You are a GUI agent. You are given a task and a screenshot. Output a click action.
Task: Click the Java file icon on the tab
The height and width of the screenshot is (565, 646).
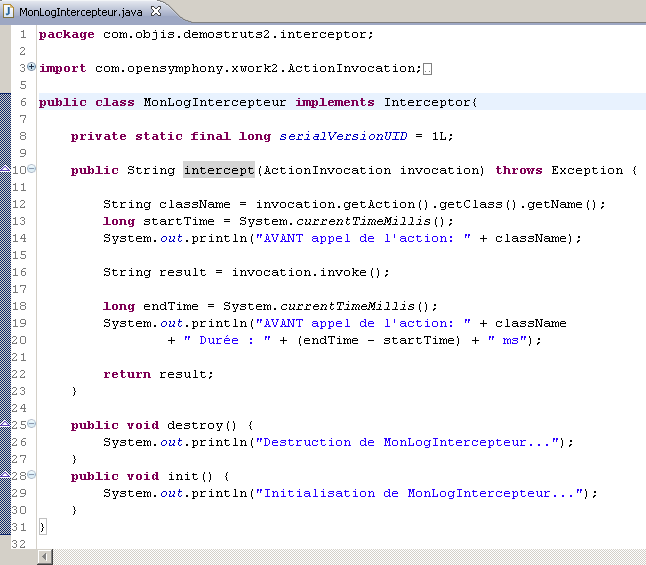coord(10,10)
